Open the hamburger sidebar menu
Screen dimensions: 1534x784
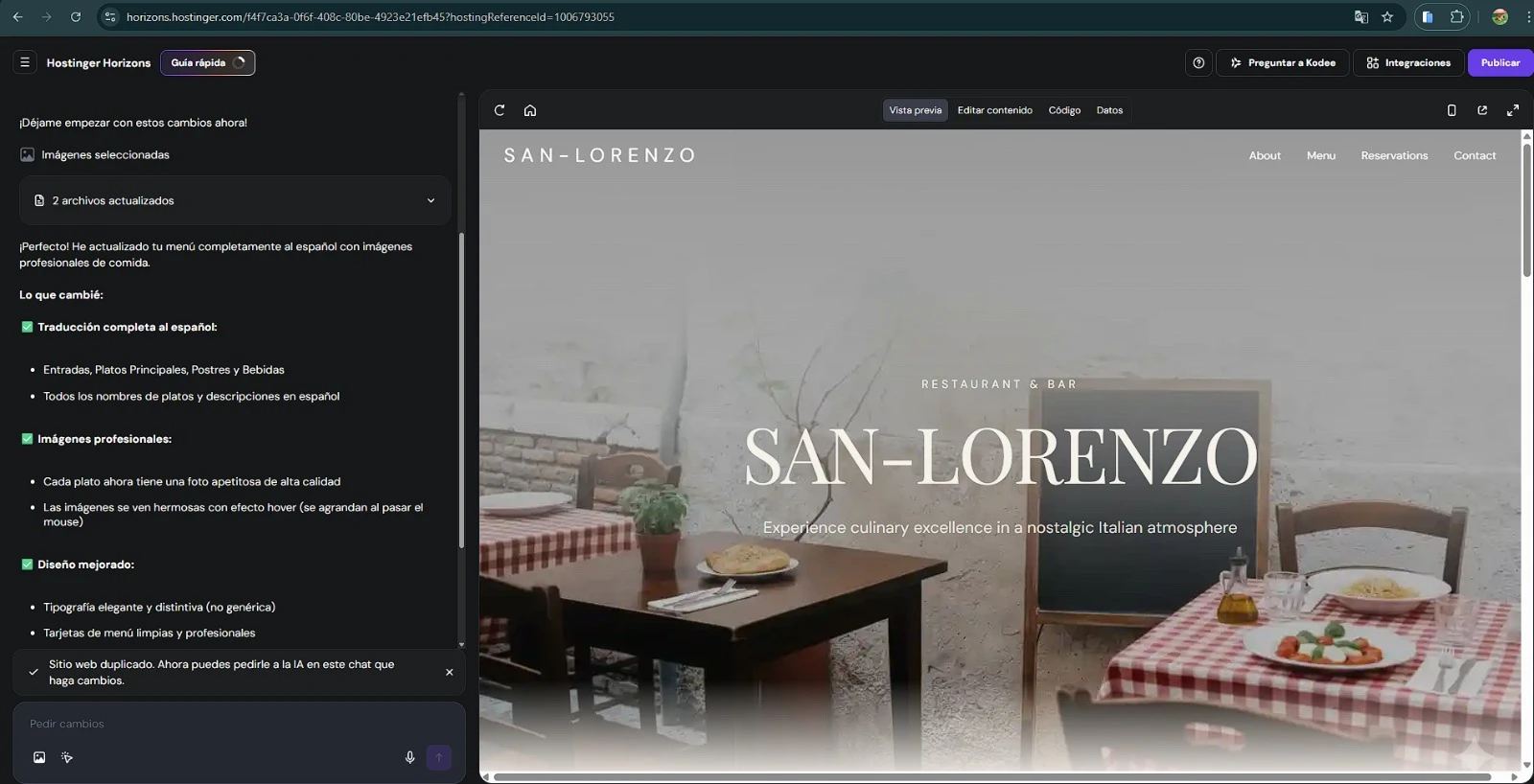point(25,62)
